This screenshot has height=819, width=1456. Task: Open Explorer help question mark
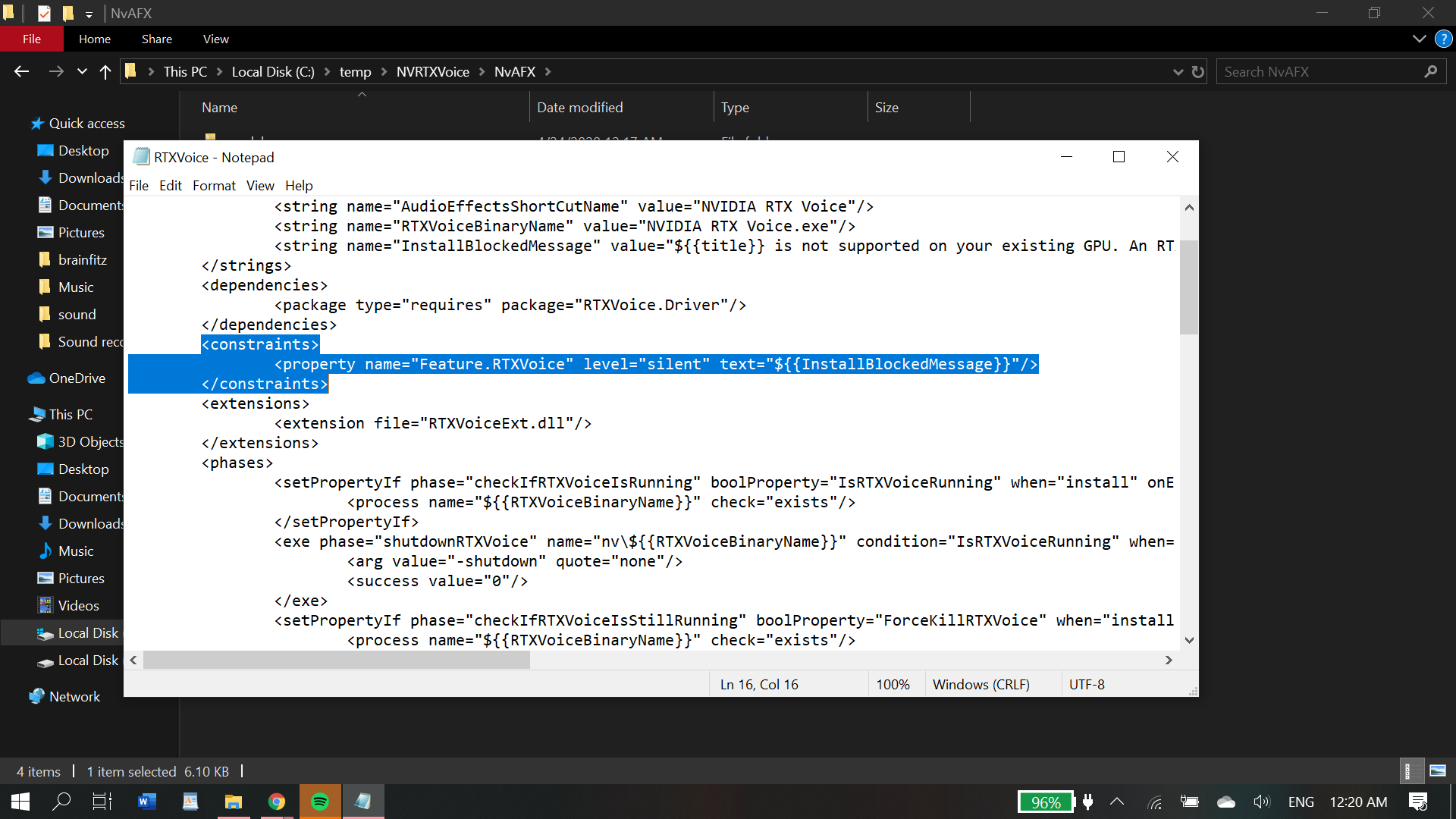pos(1443,39)
